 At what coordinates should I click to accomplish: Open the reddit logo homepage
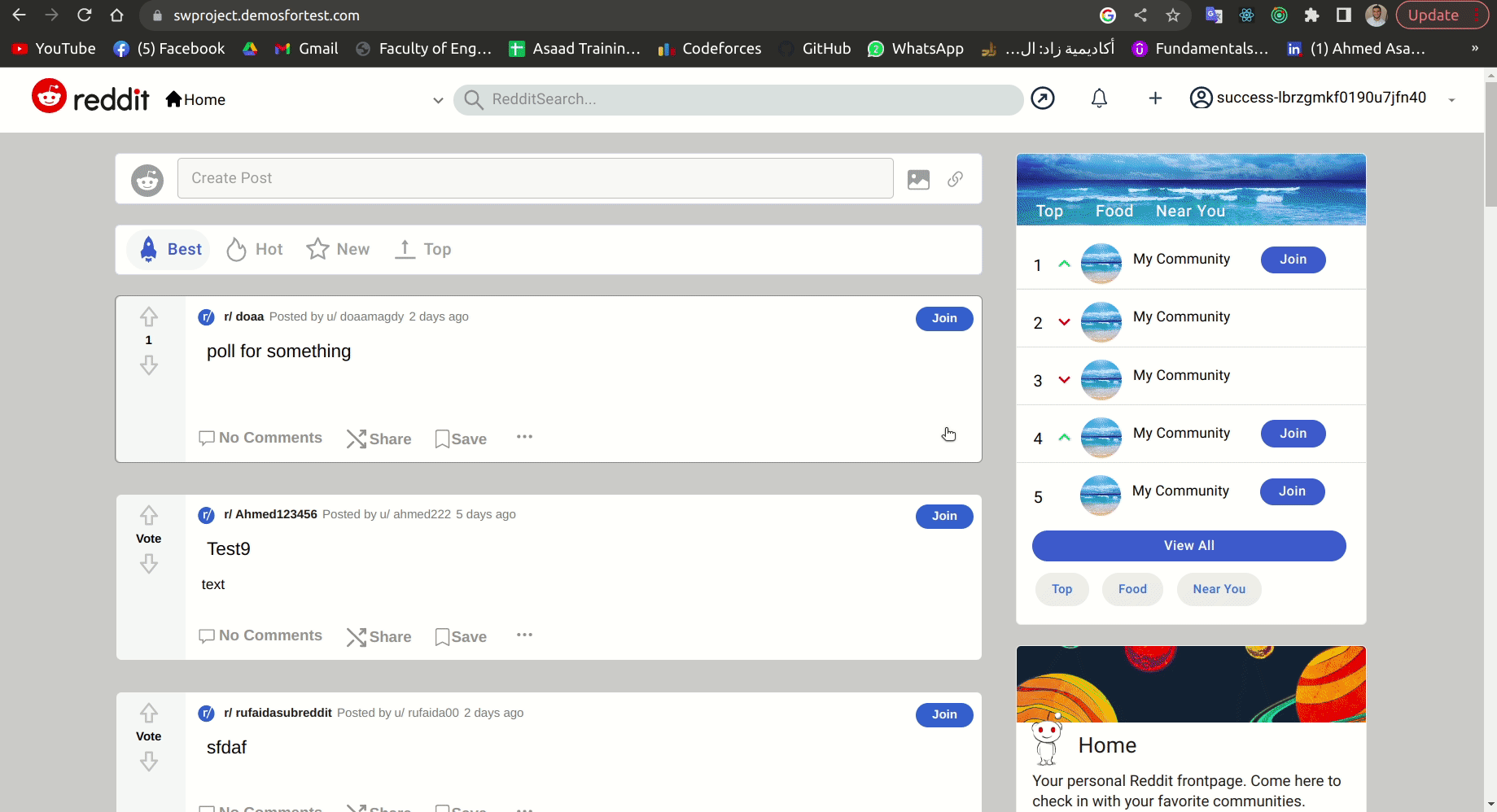[90, 98]
